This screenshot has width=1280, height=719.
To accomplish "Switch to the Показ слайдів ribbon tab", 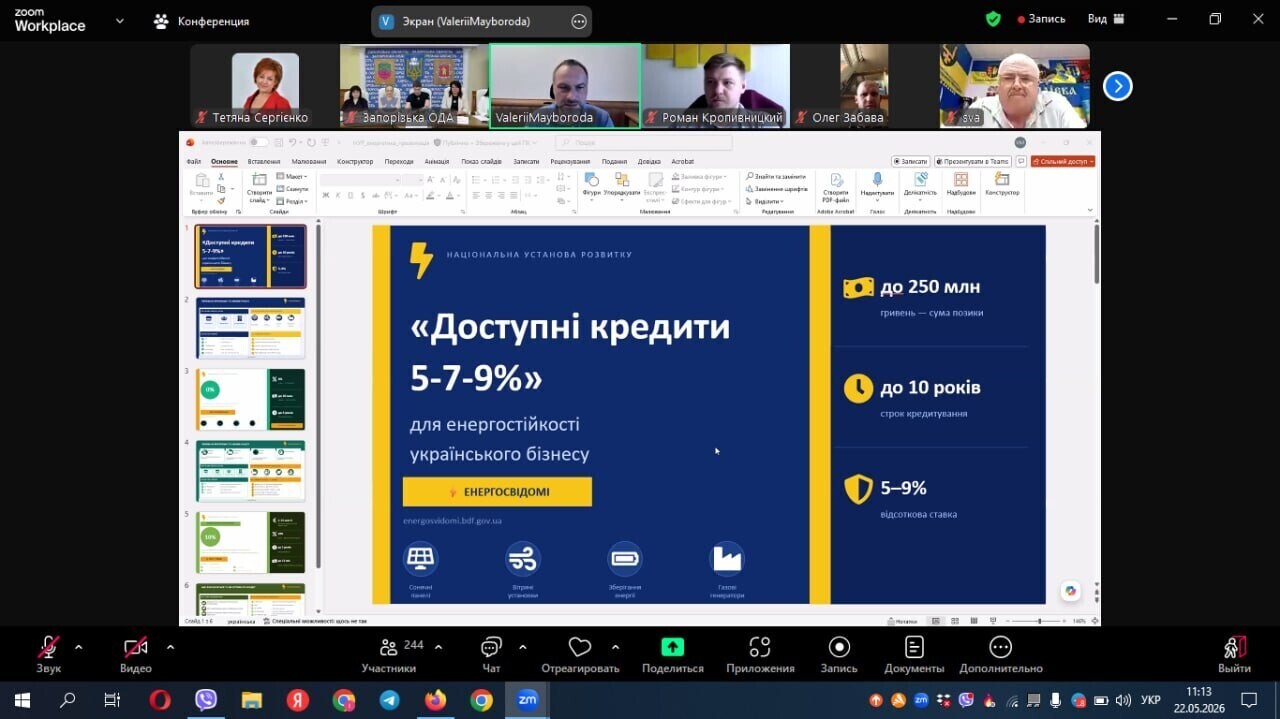I will click(482, 161).
